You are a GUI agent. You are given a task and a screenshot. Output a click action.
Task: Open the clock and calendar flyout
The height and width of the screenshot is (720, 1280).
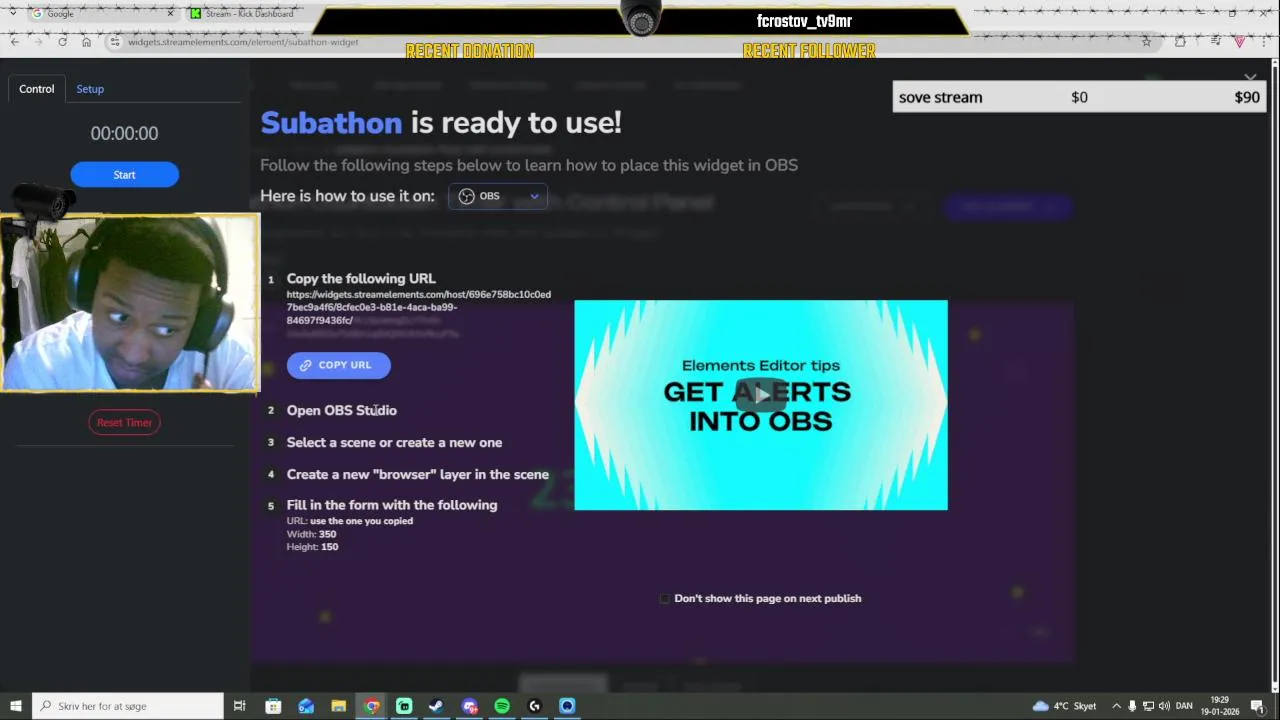point(1221,706)
